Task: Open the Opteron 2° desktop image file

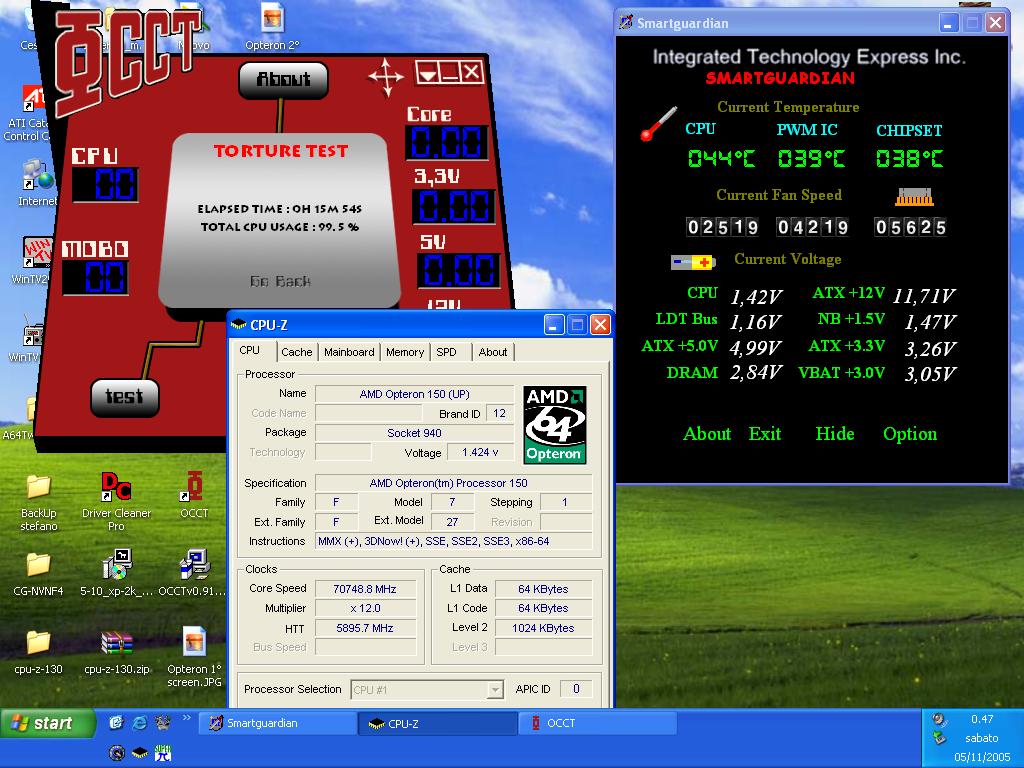Action: pos(272,26)
